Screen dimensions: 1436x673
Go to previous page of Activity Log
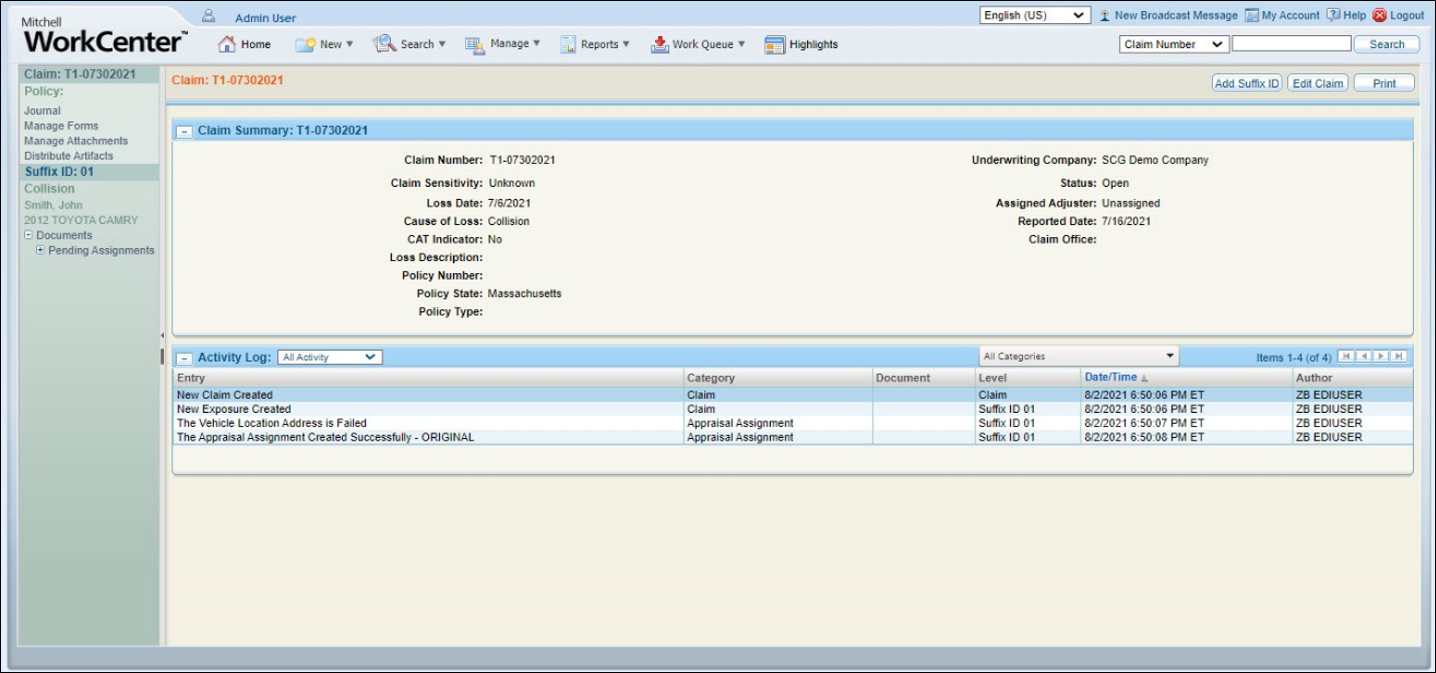(x=1363, y=356)
